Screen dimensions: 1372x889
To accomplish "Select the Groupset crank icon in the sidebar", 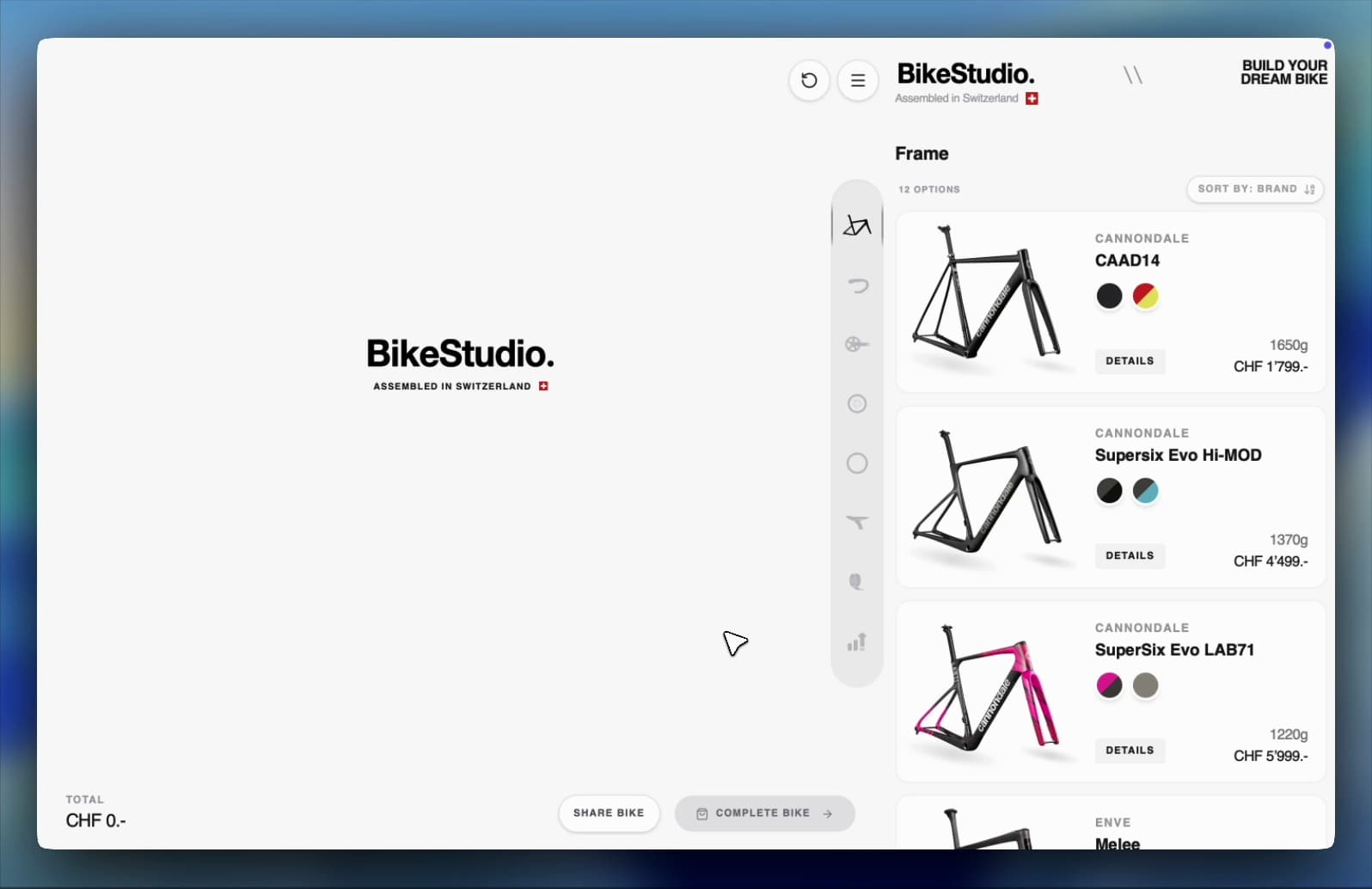I will 857,345.
